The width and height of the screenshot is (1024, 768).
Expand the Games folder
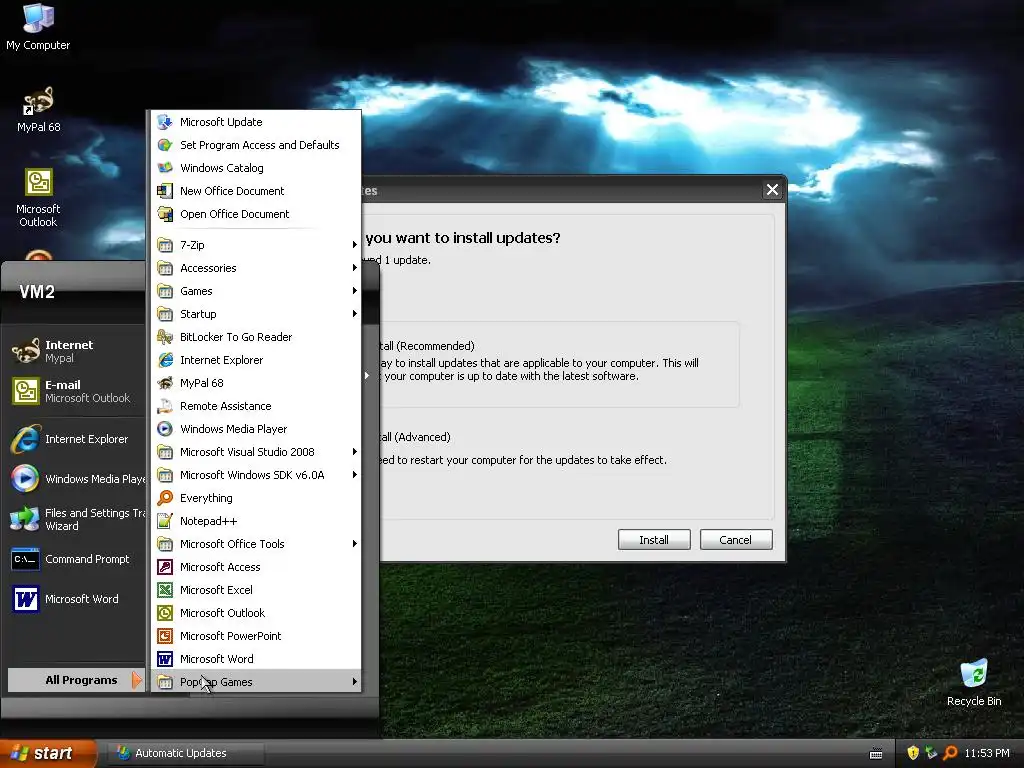point(255,291)
